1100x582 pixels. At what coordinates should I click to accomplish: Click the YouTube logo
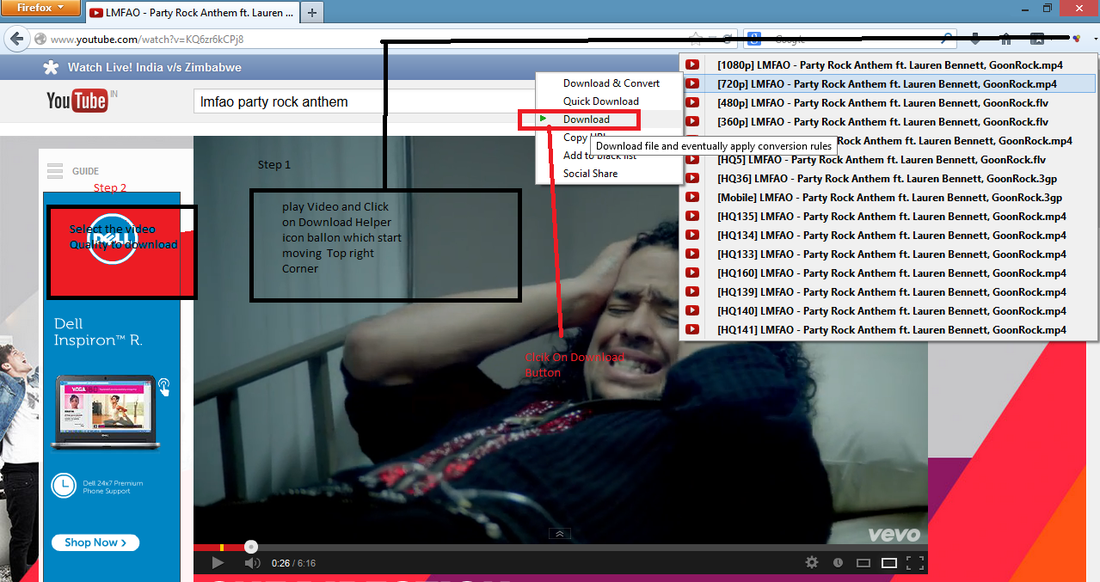pos(77,101)
